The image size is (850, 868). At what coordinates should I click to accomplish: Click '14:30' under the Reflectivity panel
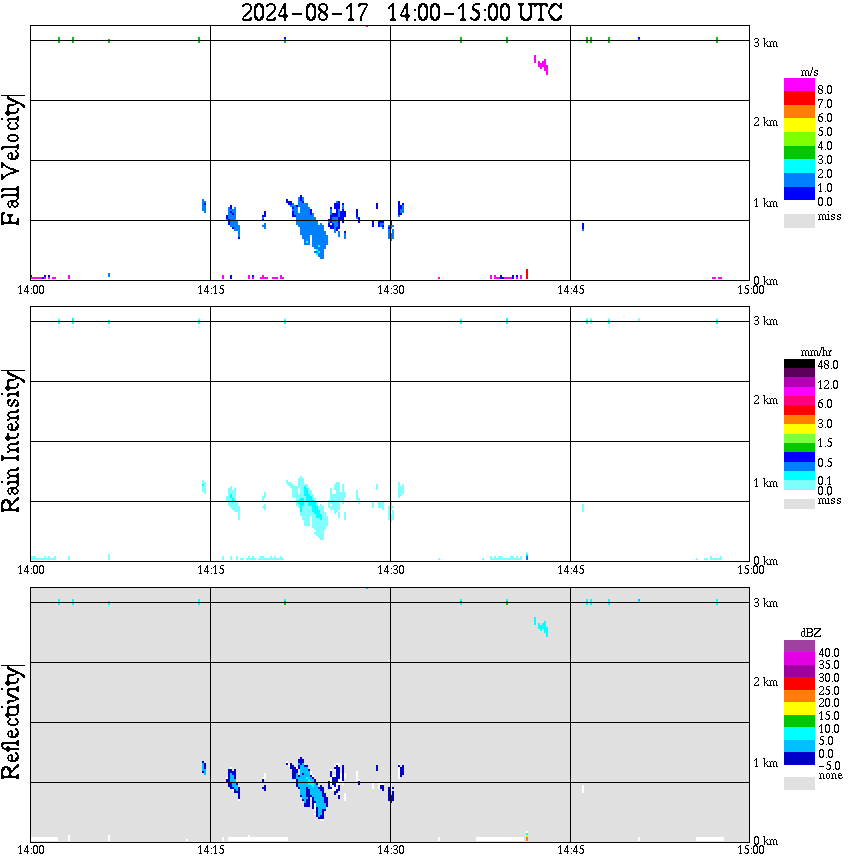click(391, 850)
